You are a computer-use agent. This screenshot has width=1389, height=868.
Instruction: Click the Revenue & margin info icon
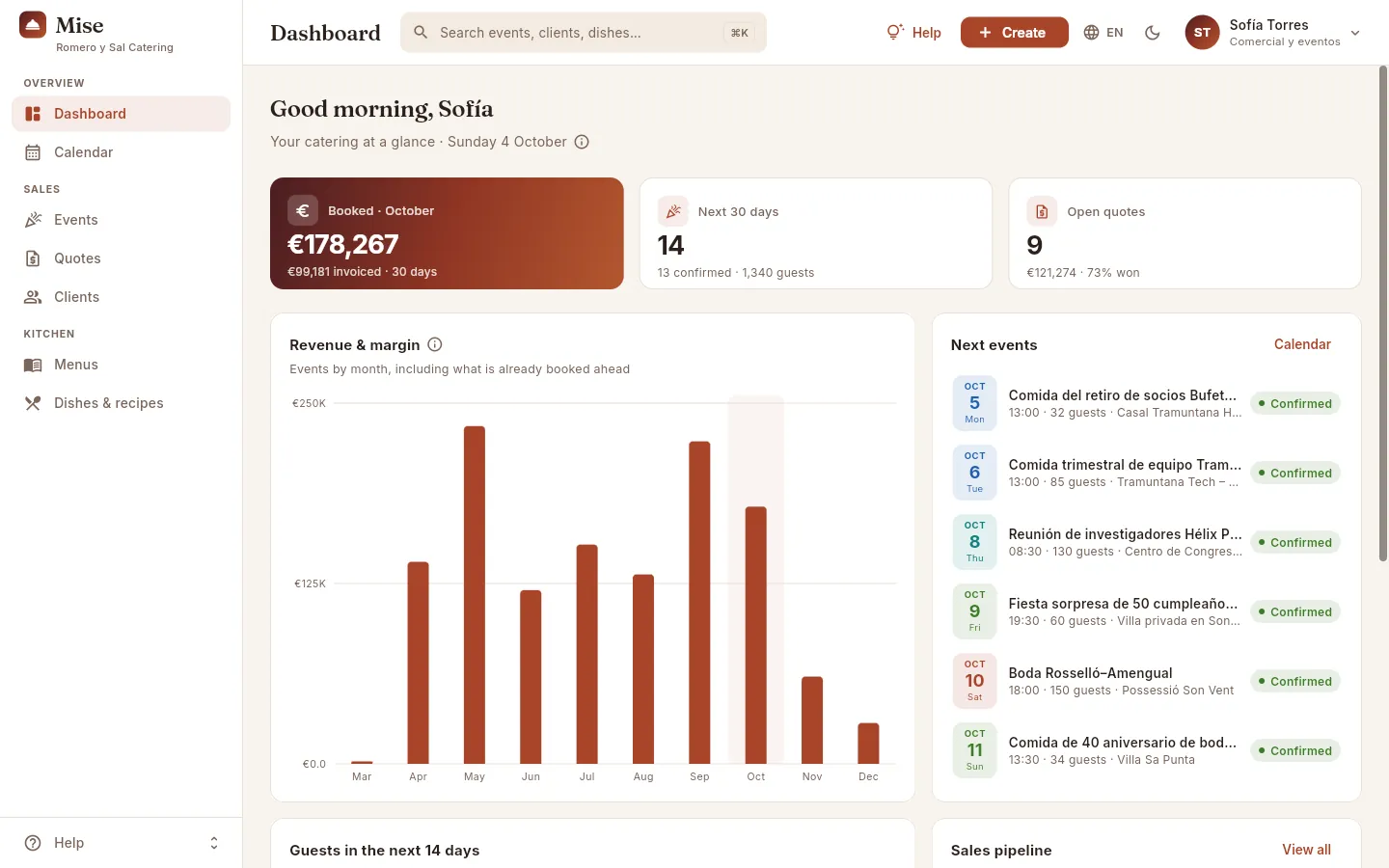point(435,344)
